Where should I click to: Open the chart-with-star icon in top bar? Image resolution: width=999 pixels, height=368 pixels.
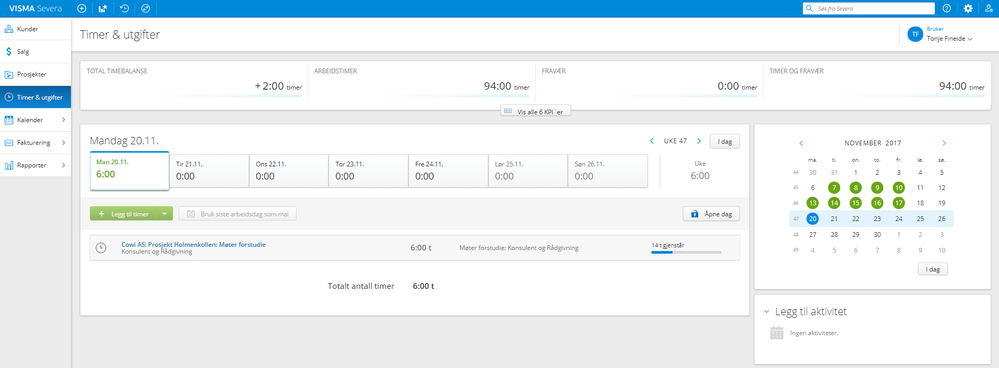click(103, 8)
